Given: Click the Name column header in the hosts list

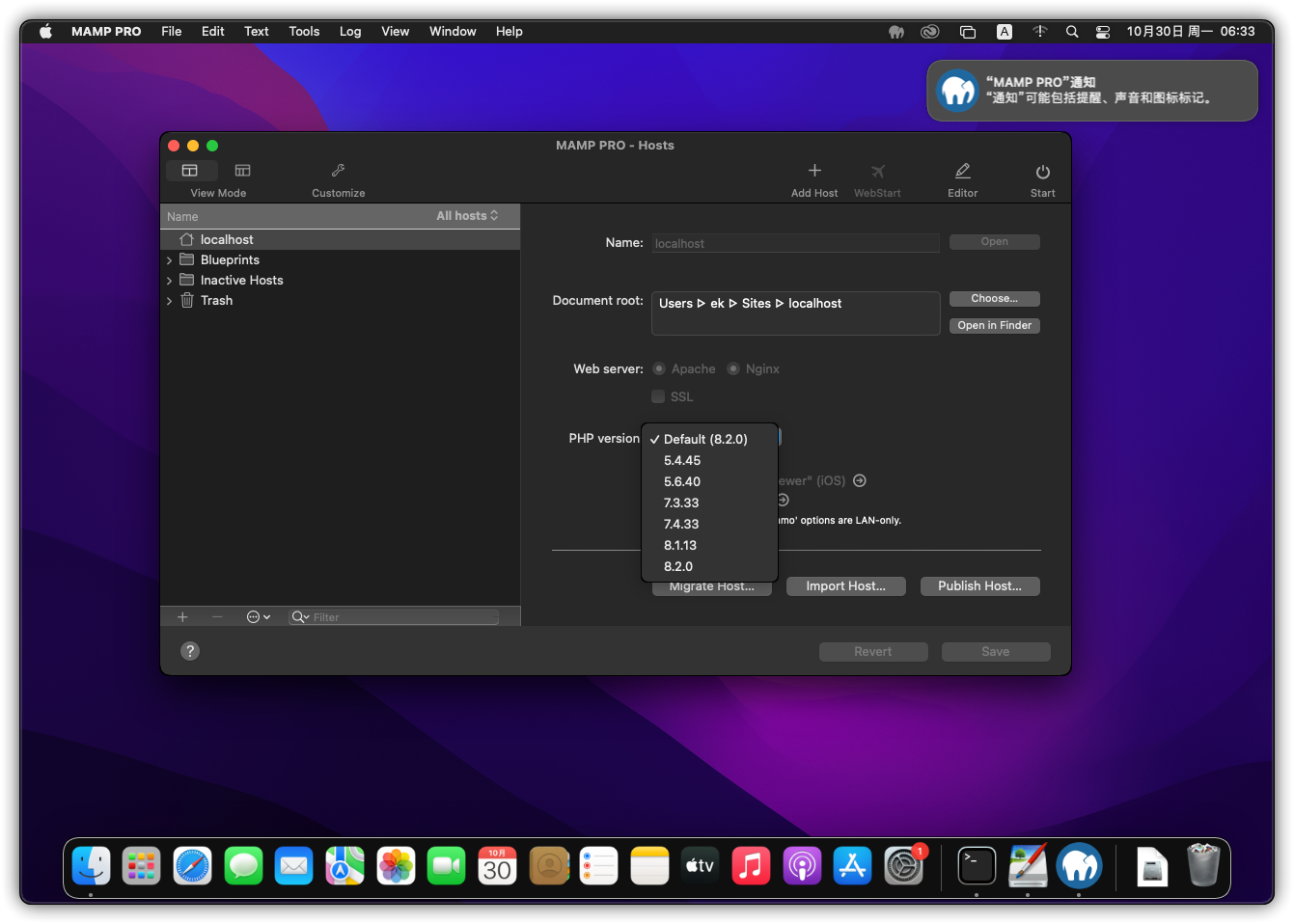Looking at the screenshot, I should tap(182, 217).
